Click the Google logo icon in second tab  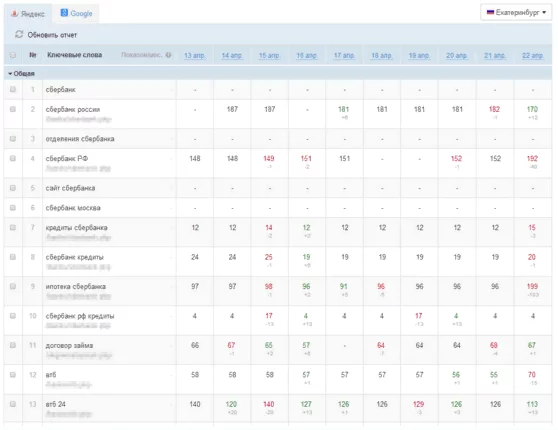[x=64, y=13]
